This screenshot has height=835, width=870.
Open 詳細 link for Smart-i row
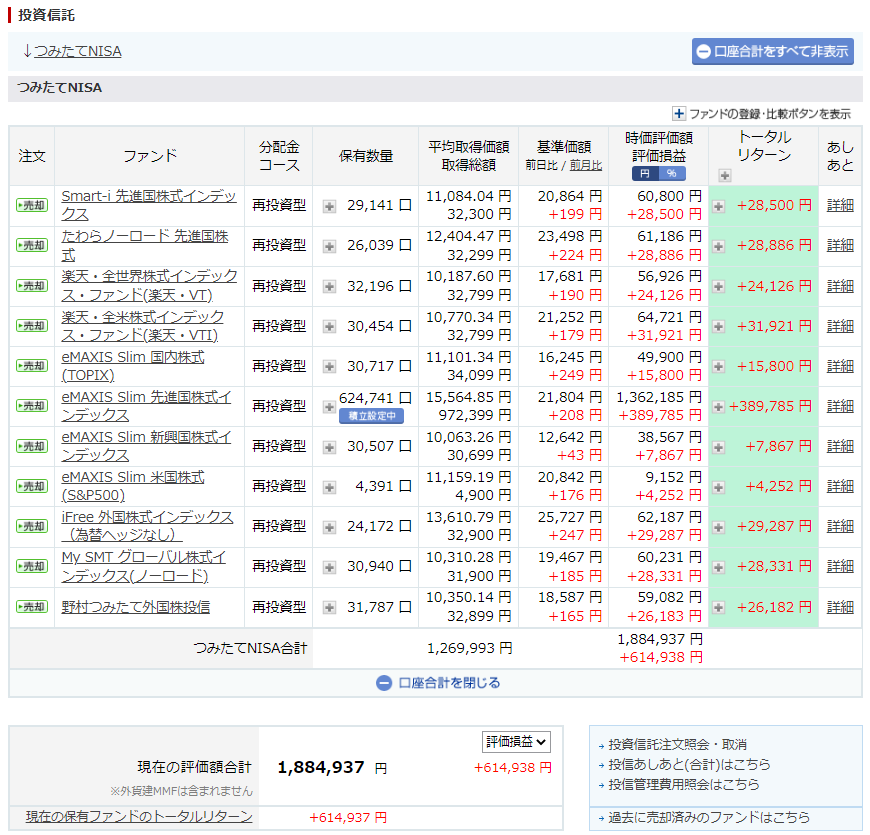840,205
